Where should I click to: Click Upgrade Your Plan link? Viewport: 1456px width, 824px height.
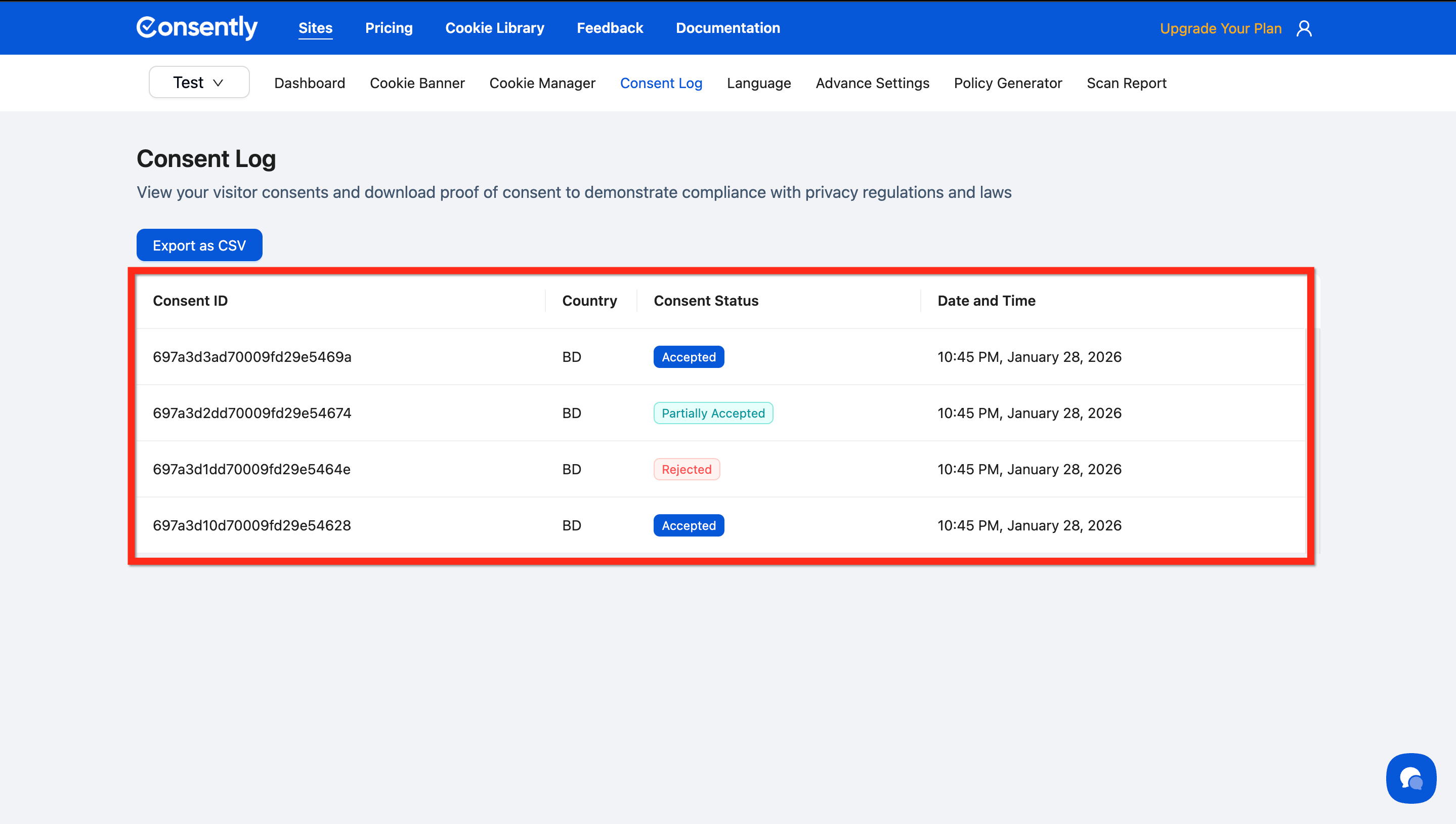1220,28
